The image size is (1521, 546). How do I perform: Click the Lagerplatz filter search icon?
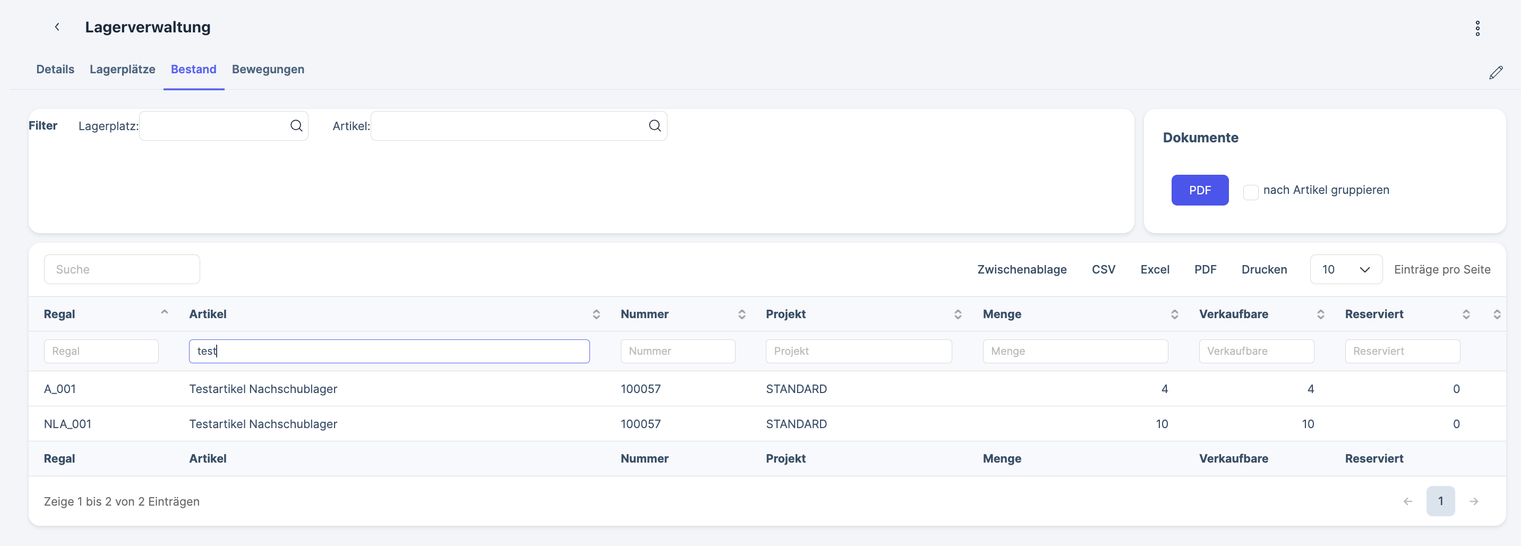click(x=296, y=126)
